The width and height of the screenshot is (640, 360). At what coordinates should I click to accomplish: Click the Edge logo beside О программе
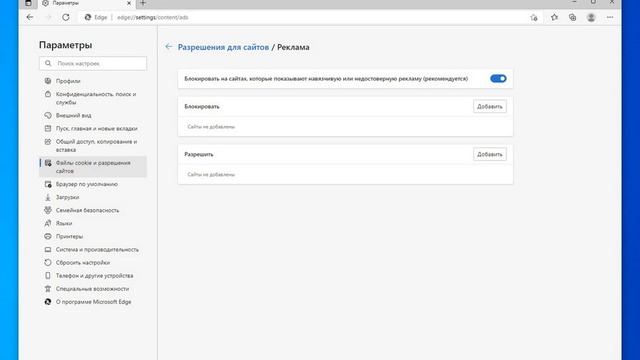coord(48,302)
